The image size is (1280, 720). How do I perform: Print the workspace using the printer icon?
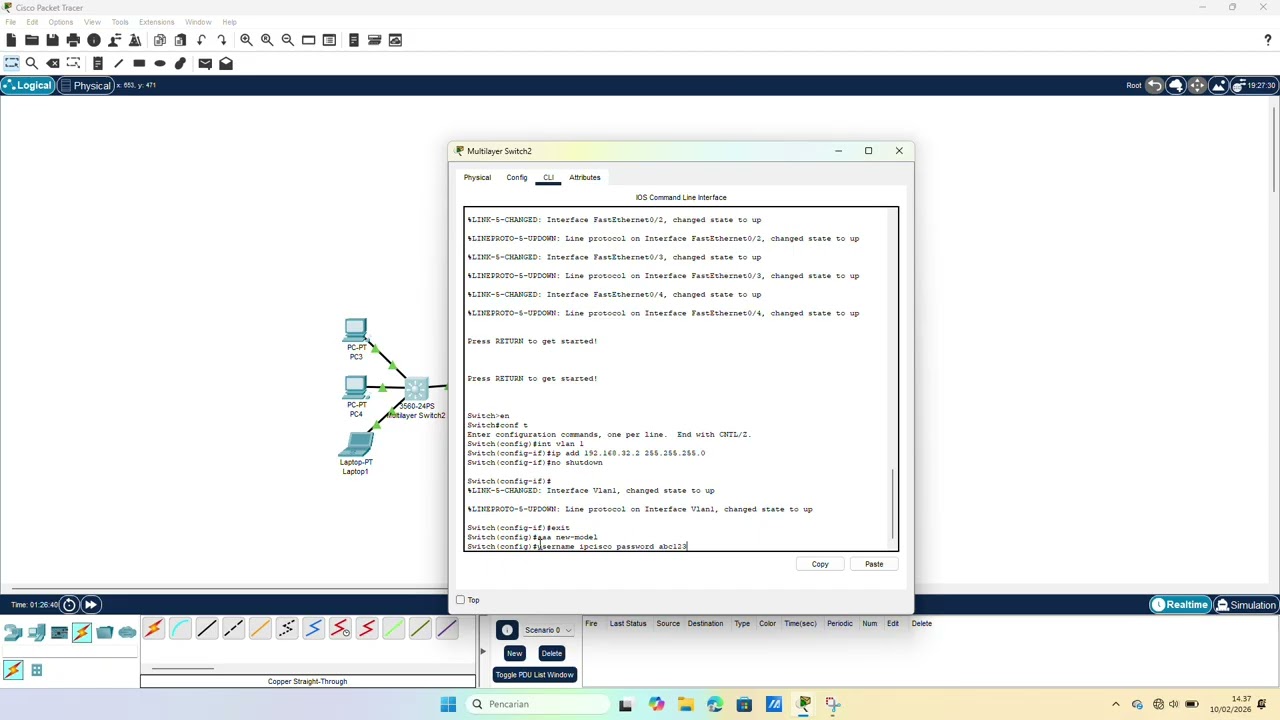(73, 40)
